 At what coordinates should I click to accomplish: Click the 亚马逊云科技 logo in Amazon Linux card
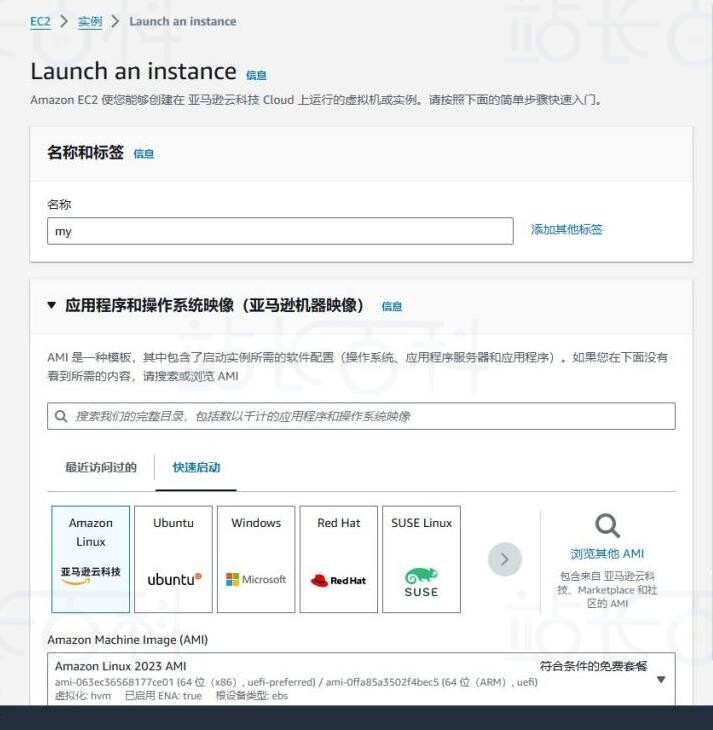pos(90,575)
